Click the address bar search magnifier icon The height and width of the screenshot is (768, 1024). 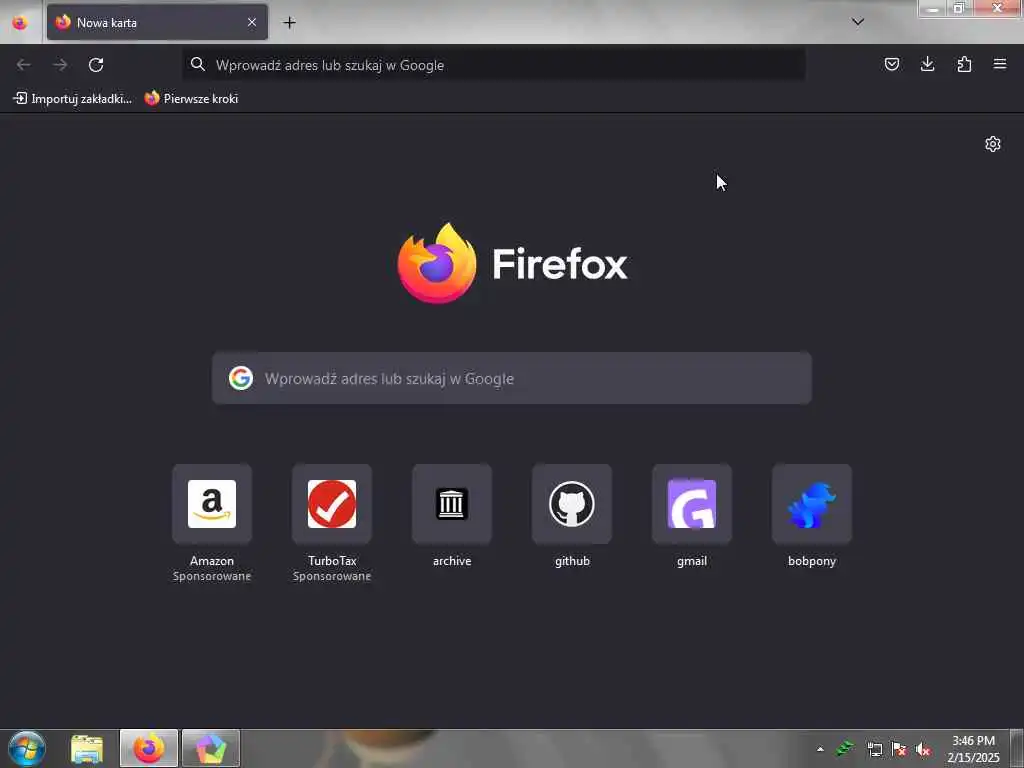198,64
